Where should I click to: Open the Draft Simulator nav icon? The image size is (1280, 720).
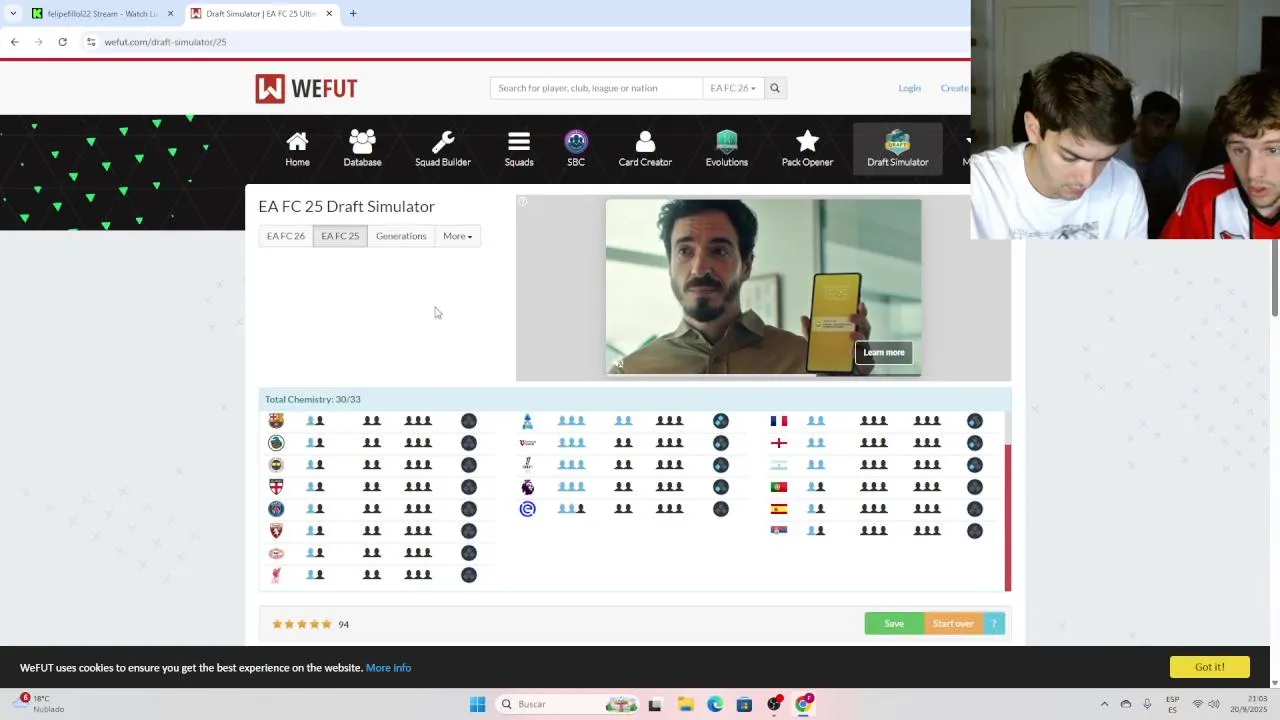click(898, 148)
